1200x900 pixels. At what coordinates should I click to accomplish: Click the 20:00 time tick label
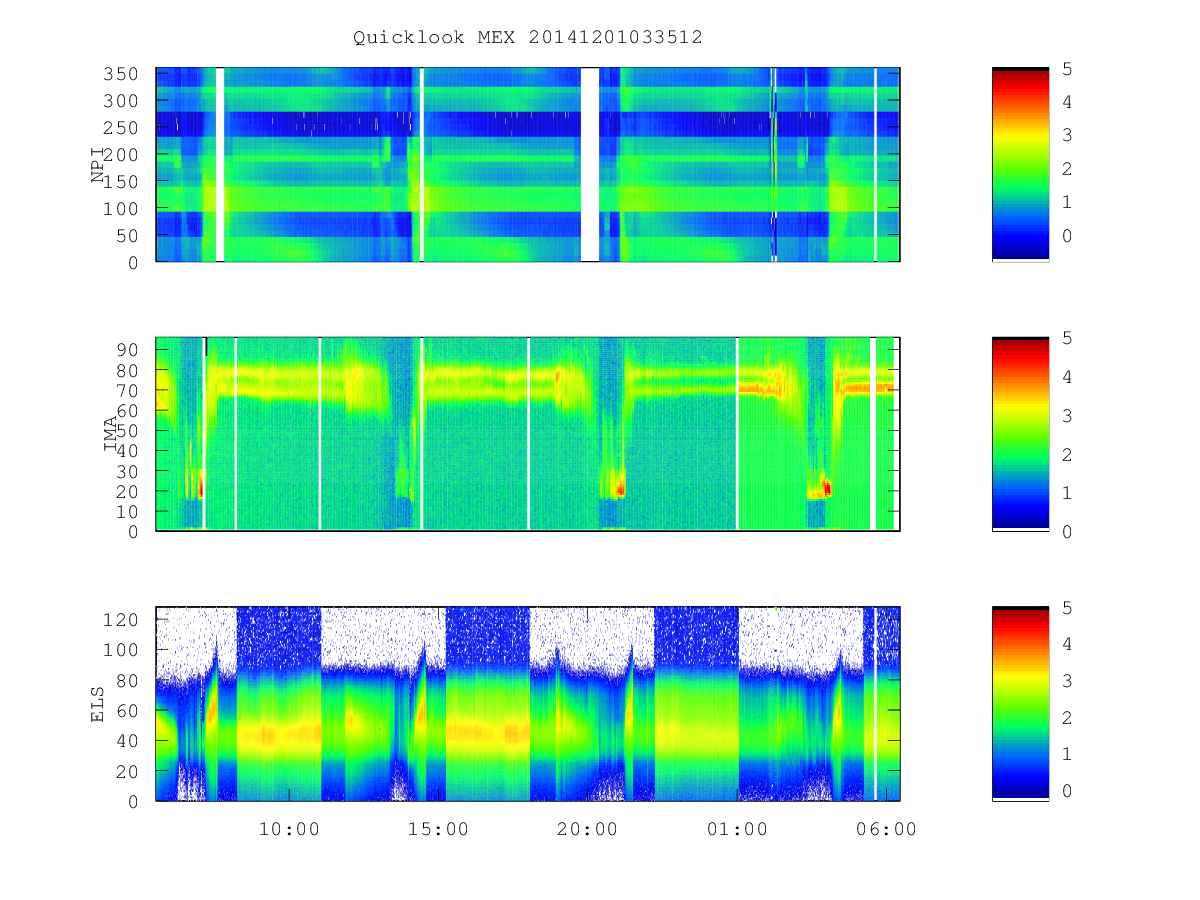pyautogui.click(x=587, y=829)
